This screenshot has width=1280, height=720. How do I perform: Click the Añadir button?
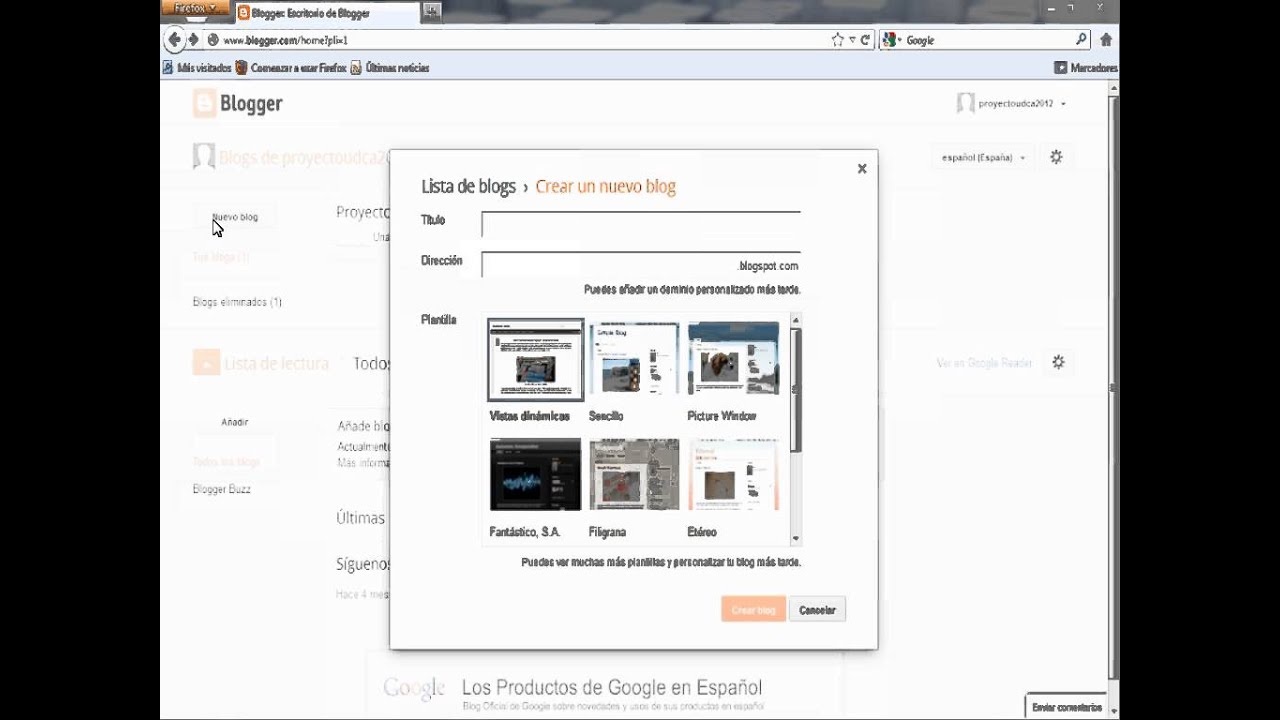click(x=235, y=422)
